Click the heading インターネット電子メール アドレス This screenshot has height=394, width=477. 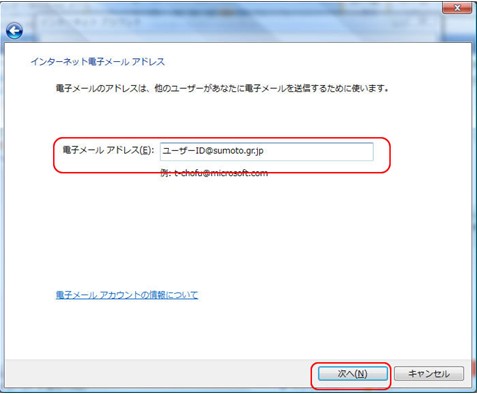point(98,62)
